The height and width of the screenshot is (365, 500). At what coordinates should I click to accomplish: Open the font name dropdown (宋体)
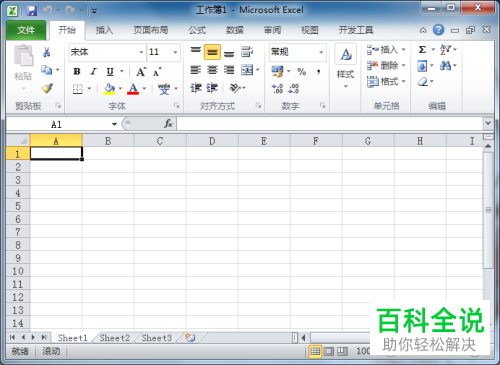click(141, 52)
